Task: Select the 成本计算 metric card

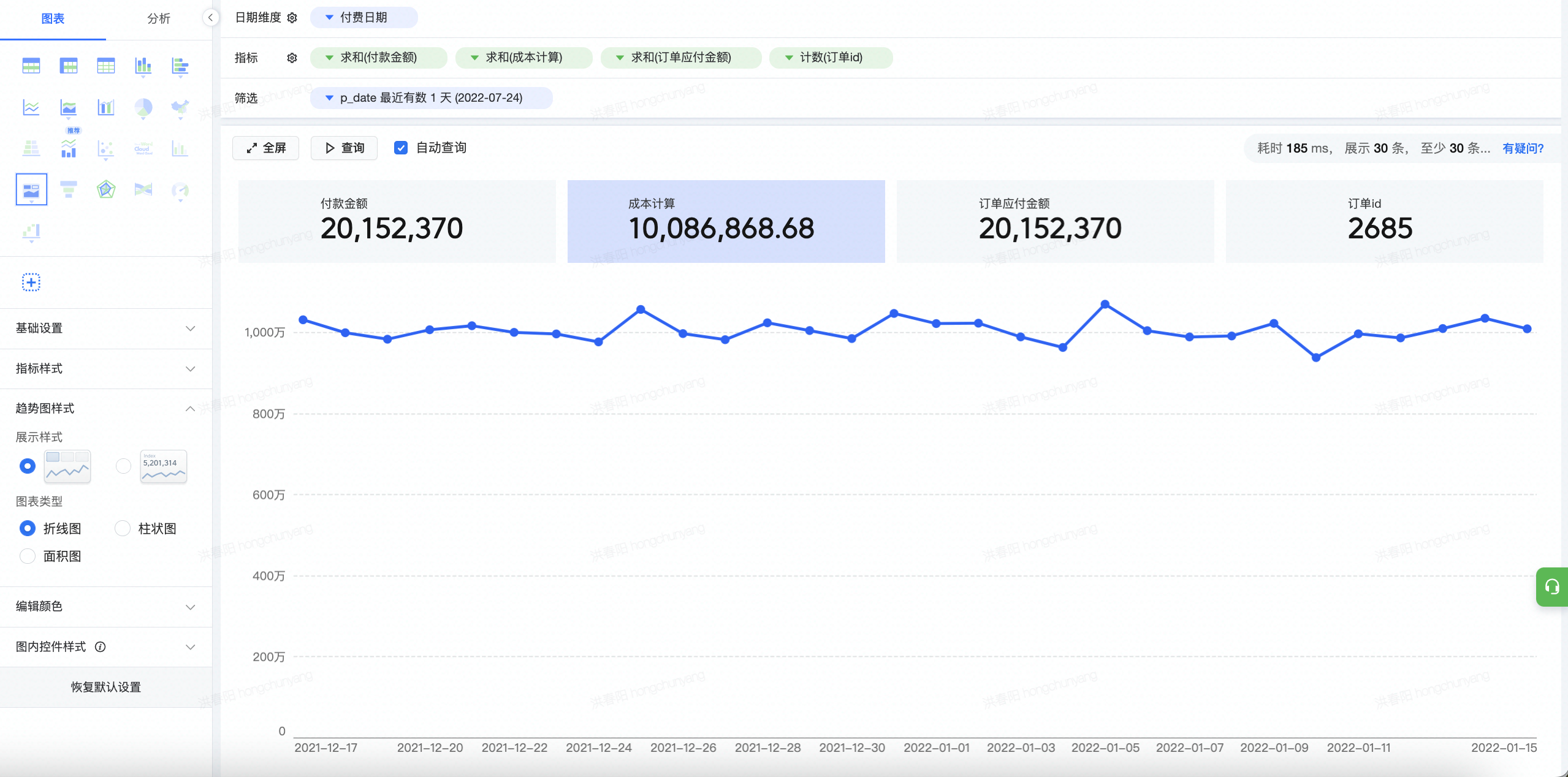Action: pyautogui.click(x=726, y=221)
